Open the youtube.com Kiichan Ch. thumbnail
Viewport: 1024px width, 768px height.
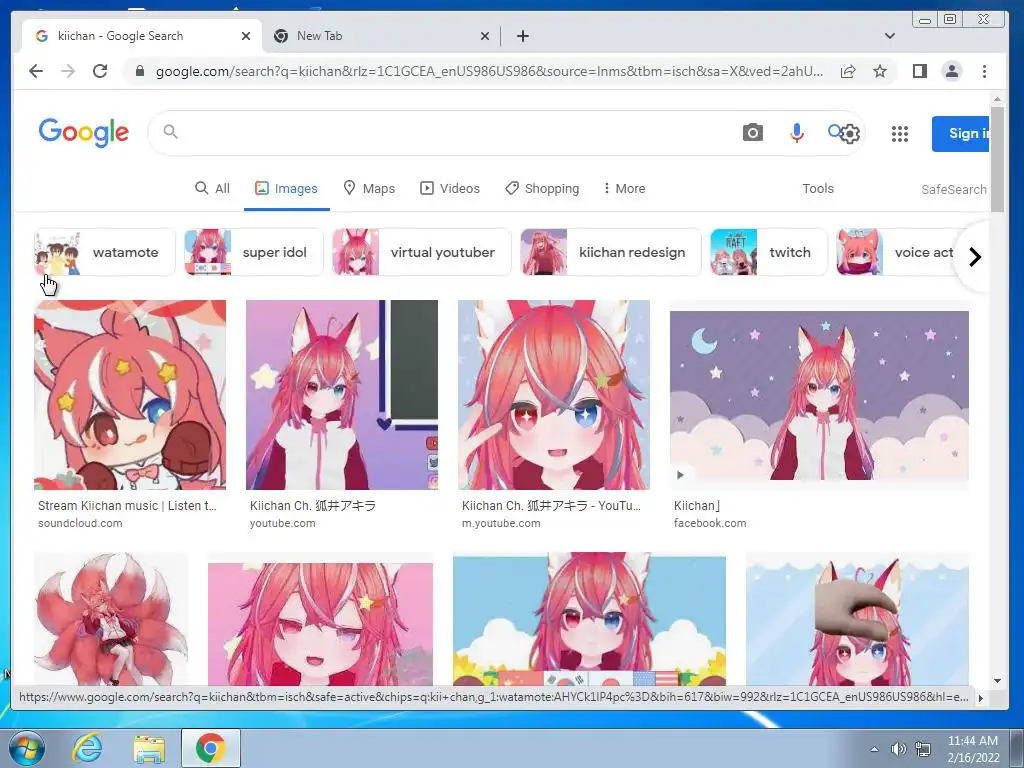[x=342, y=394]
